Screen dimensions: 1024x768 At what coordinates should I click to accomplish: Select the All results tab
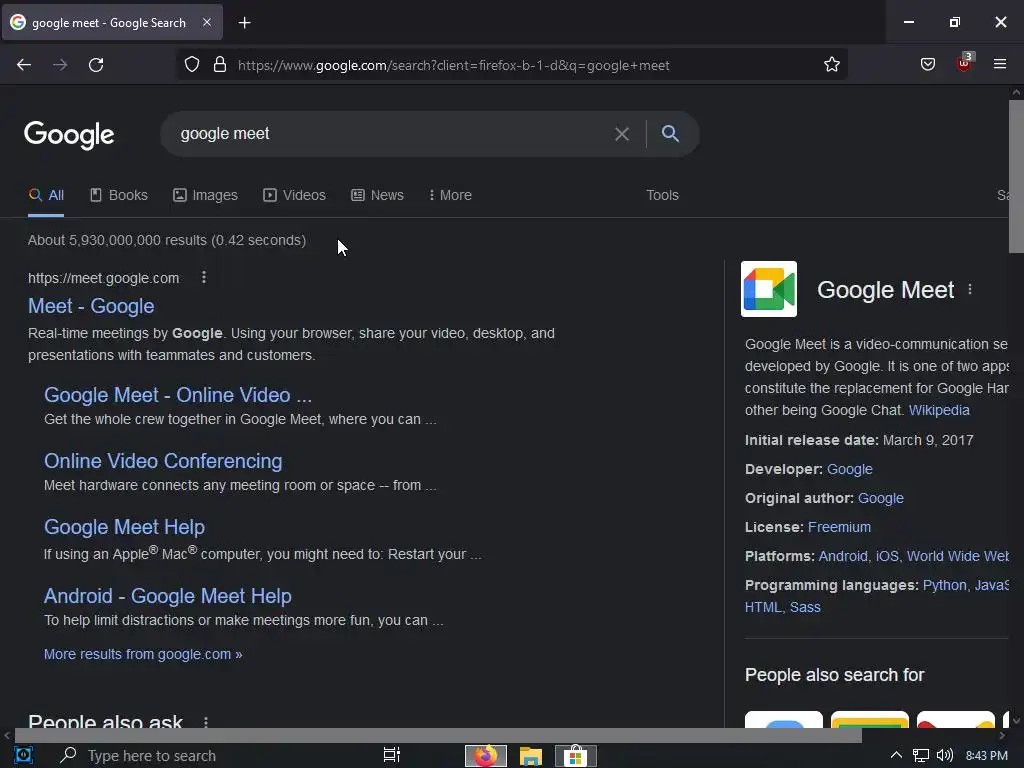tap(46, 195)
